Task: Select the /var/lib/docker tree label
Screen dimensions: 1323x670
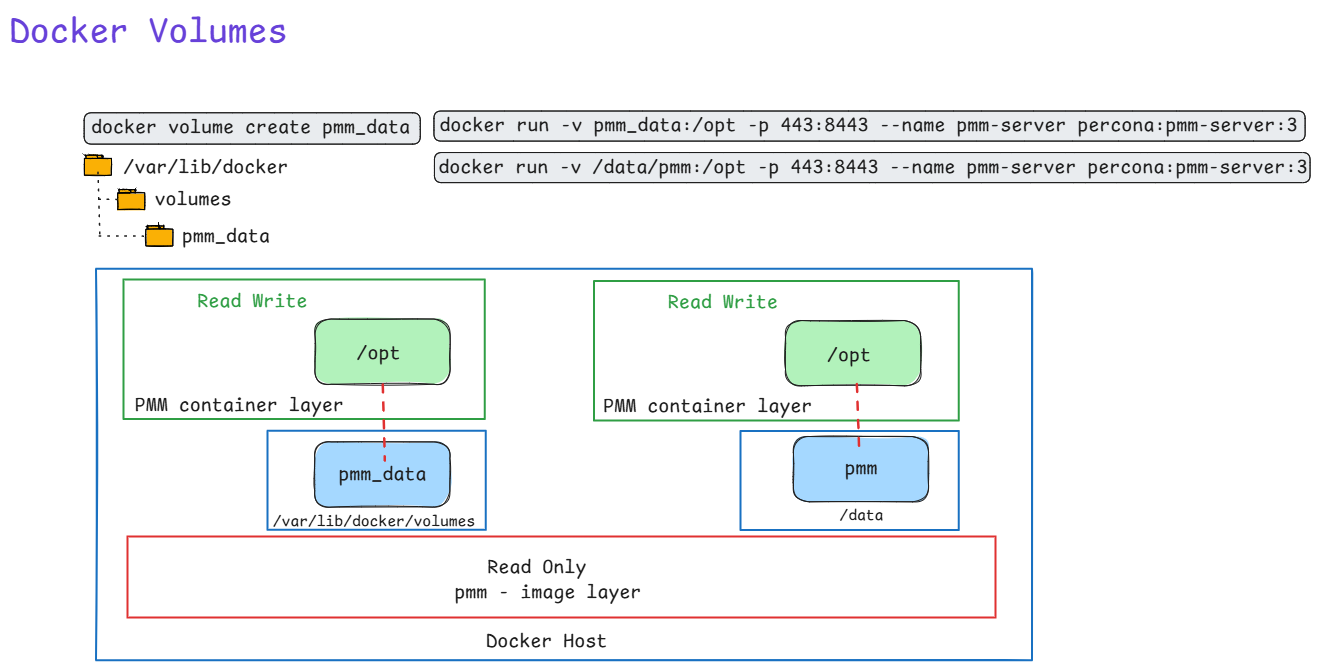Action: [x=205, y=167]
